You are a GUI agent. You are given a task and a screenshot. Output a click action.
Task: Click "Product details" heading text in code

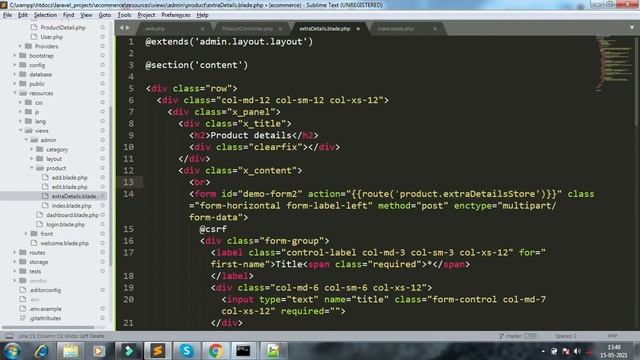251,135
